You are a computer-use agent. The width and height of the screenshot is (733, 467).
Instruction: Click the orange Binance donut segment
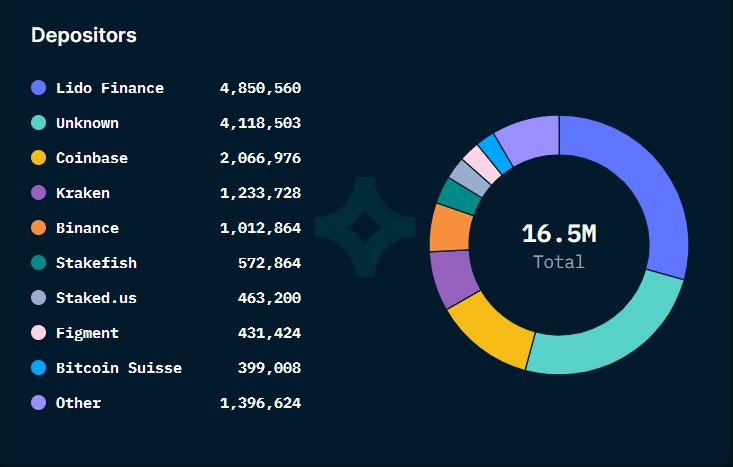(450, 228)
